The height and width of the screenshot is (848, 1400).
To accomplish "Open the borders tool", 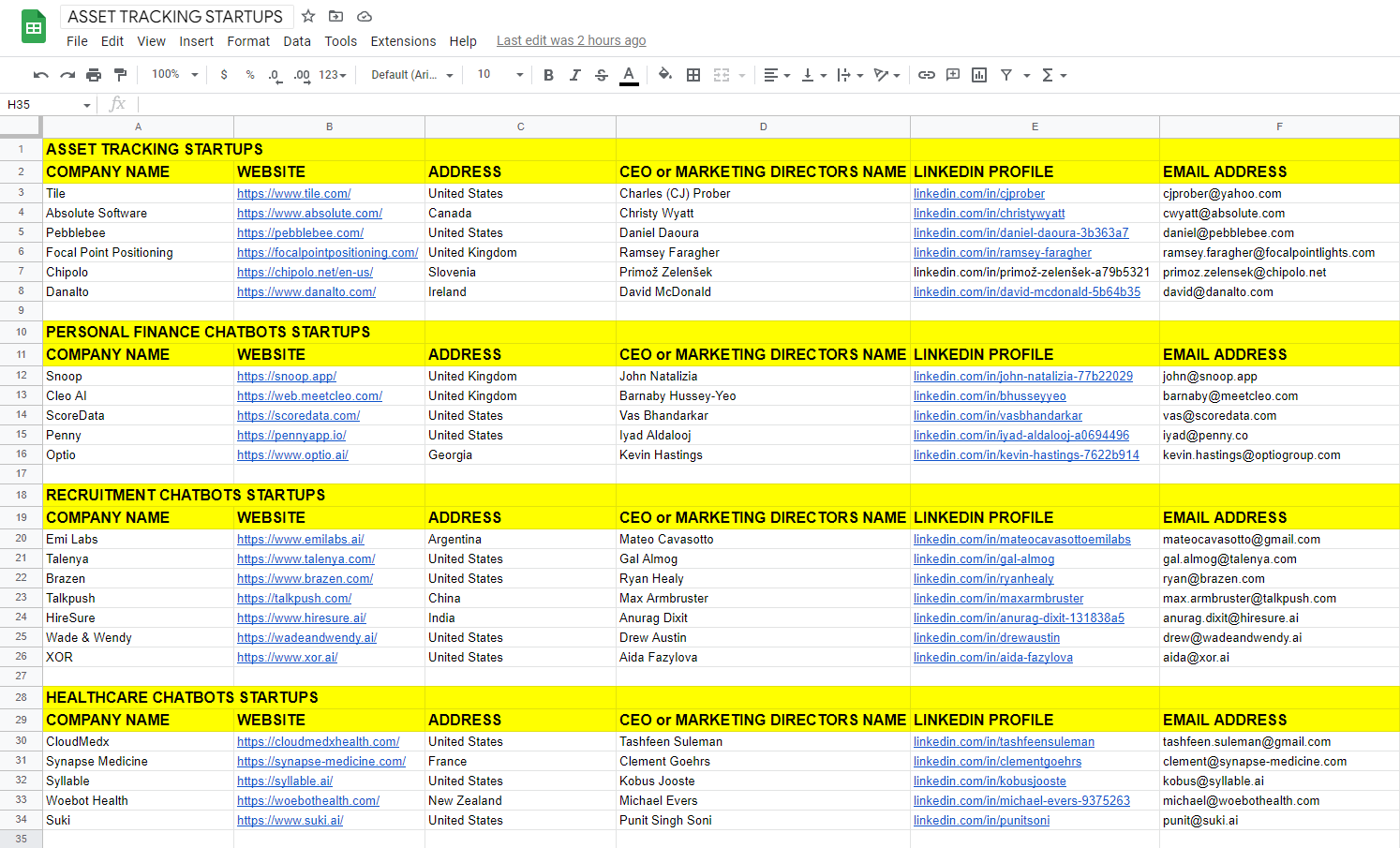I will 693,75.
